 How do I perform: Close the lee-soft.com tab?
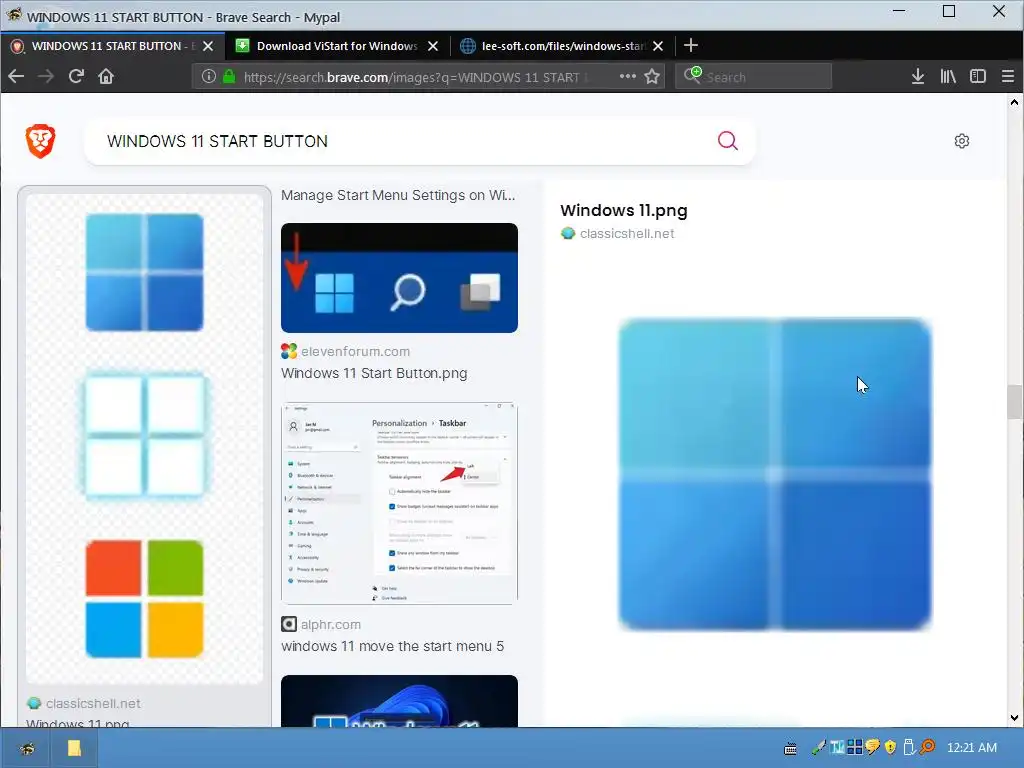(x=658, y=46)
